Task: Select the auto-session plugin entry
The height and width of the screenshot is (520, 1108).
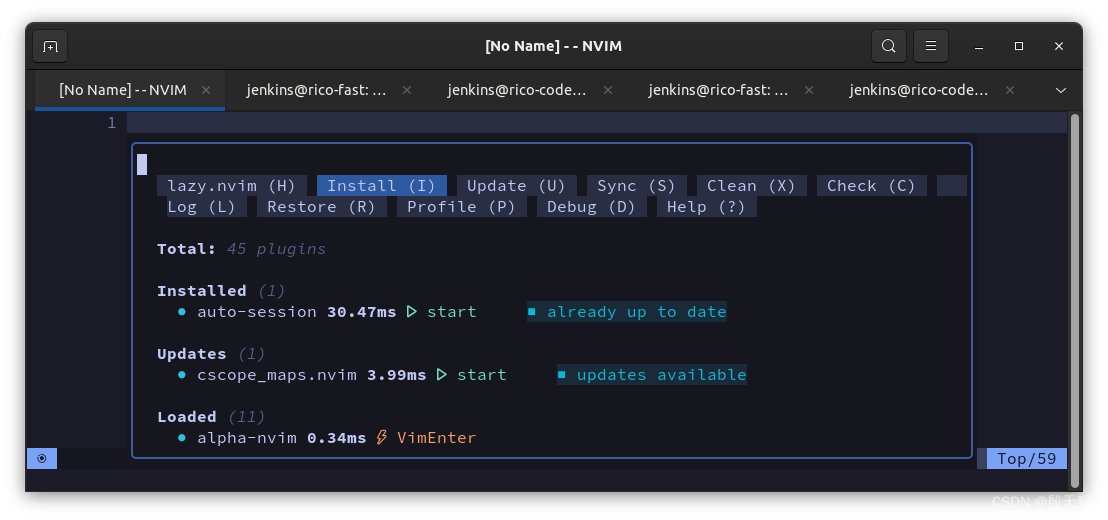Action: coord(257,312)
